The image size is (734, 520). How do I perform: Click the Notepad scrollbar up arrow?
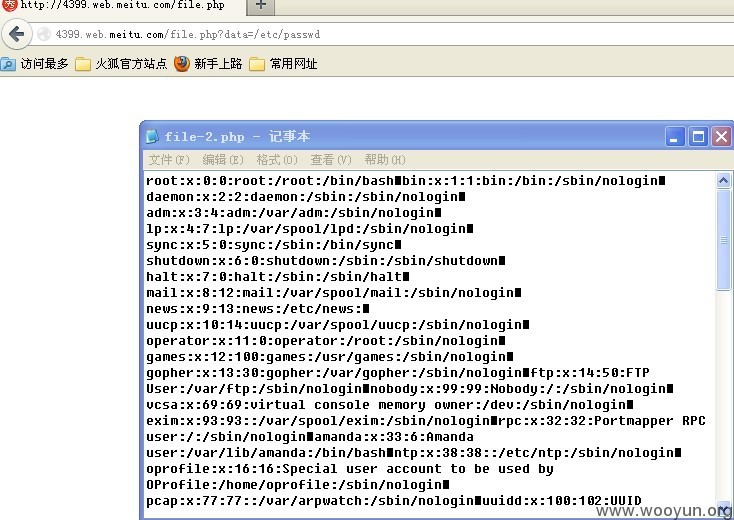click(723, 180)
